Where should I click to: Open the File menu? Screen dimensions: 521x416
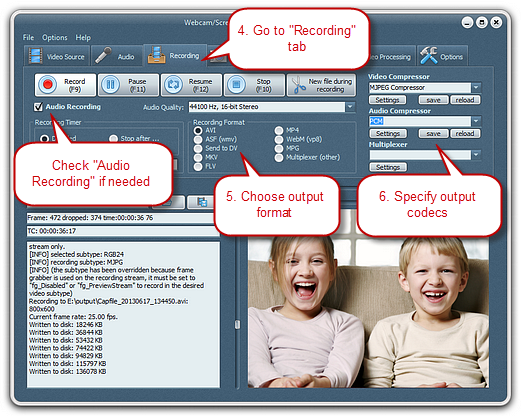(28, 37)
